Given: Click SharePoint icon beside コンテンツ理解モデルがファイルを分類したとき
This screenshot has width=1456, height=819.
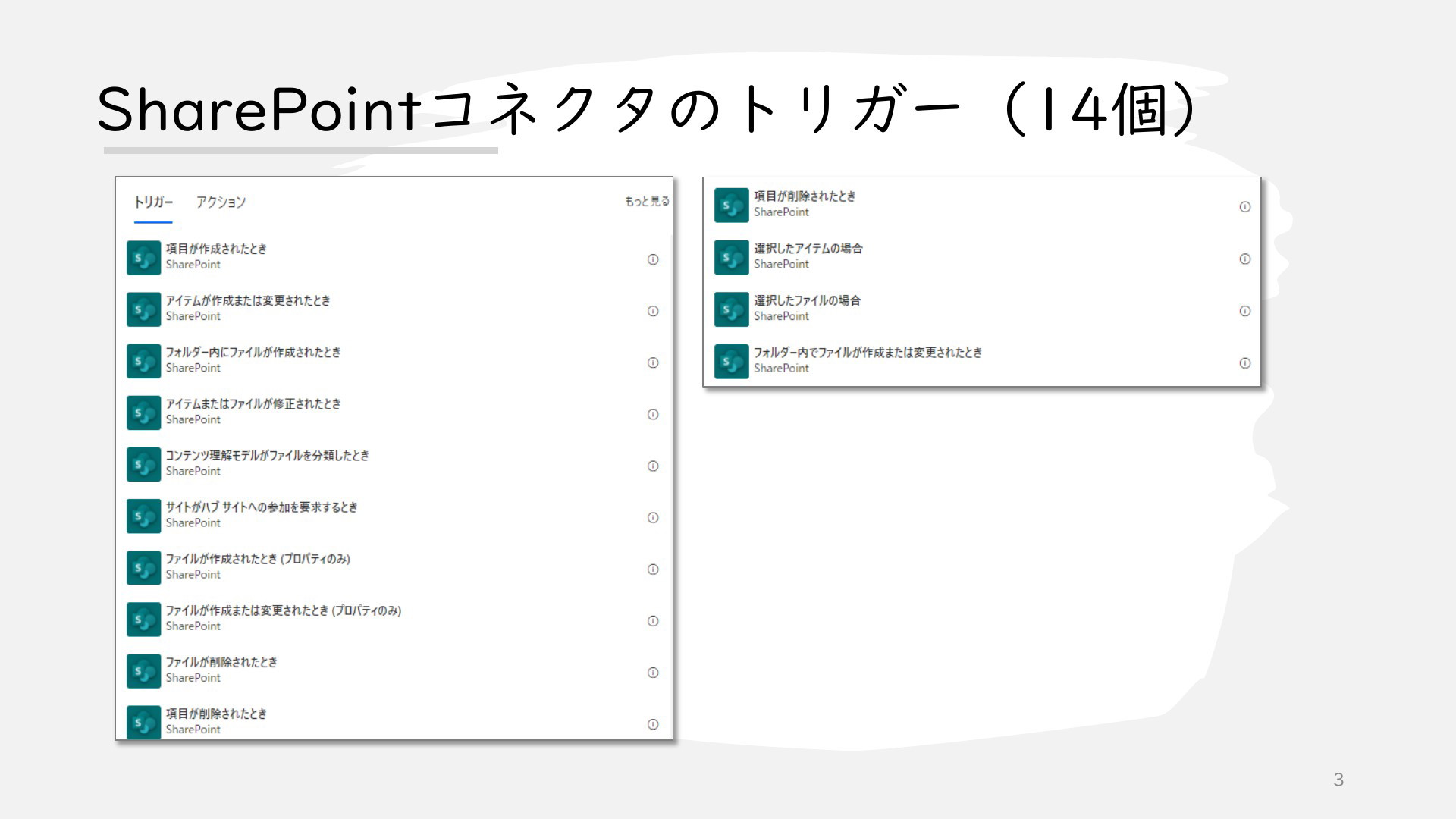Looking at the screenshot, I should point(143,464).
